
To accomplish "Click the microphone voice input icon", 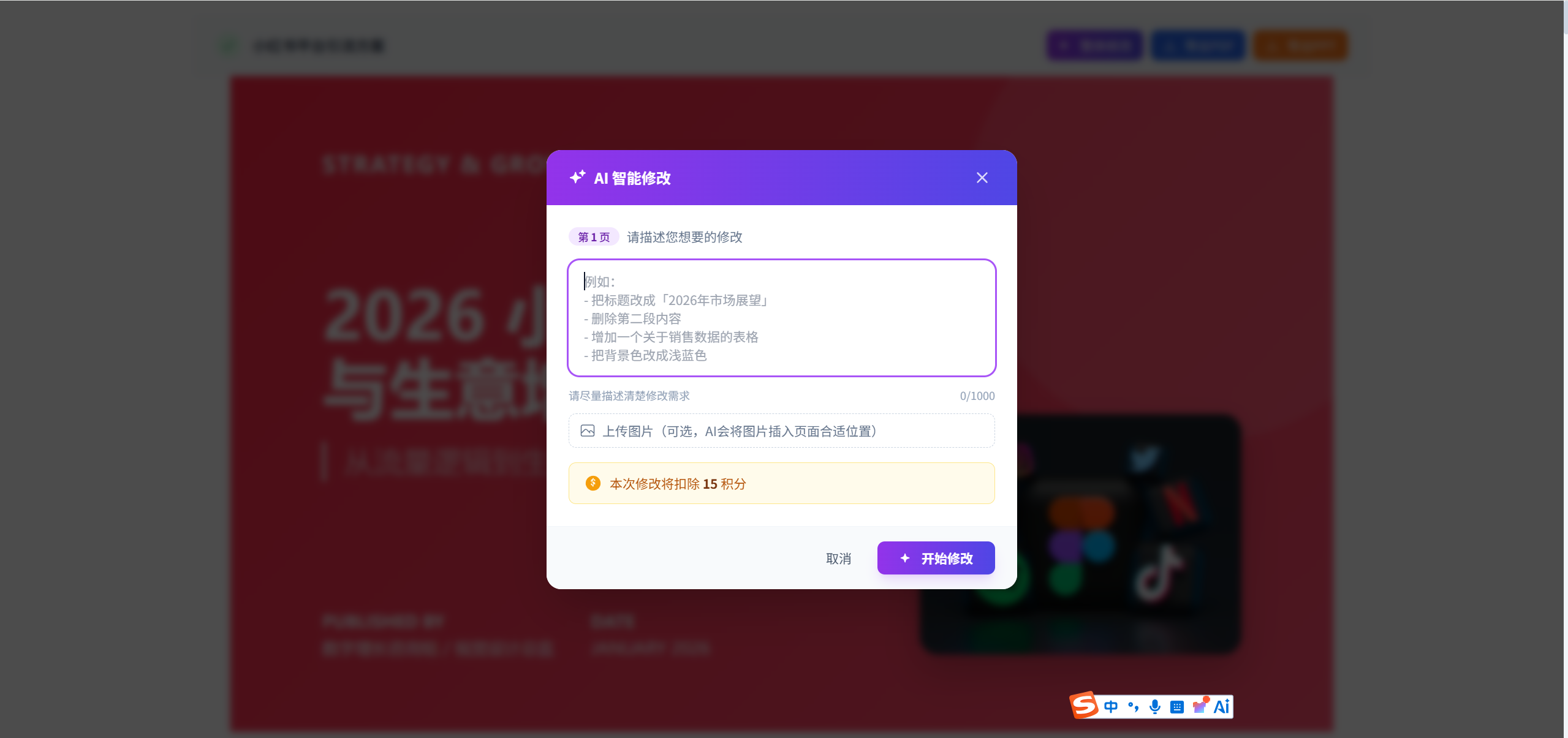I will point(1155,707).
